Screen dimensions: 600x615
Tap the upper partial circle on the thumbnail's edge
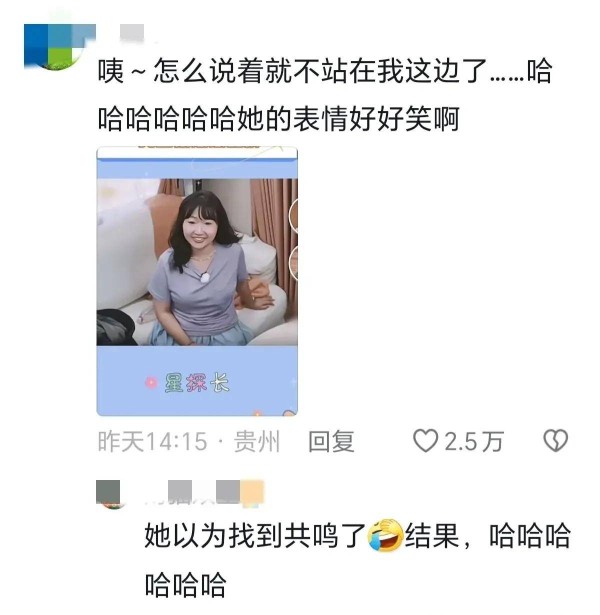pos(294,215)
